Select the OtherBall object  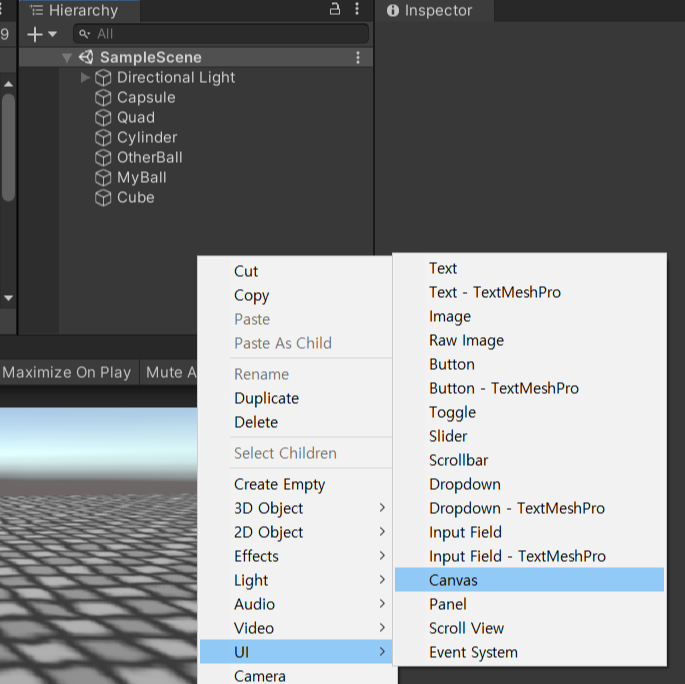coord(150,157)
